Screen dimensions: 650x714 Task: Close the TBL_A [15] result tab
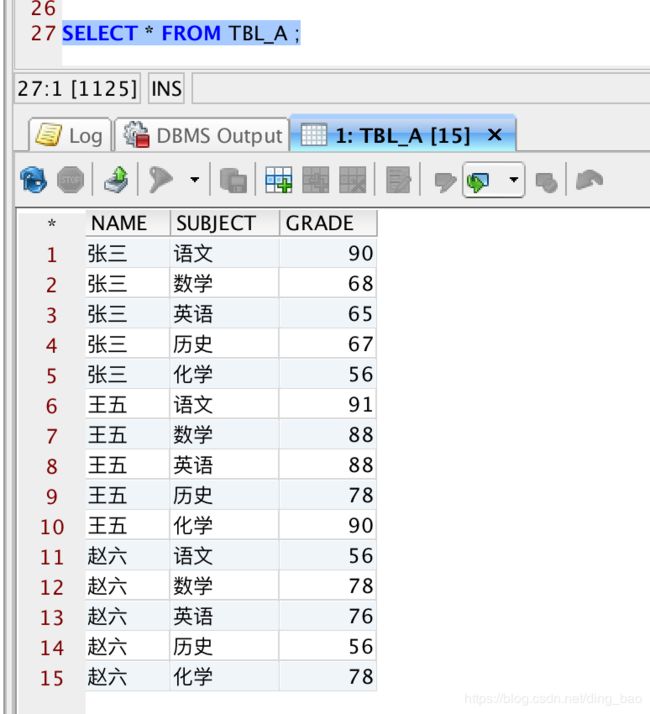point(495,135)
